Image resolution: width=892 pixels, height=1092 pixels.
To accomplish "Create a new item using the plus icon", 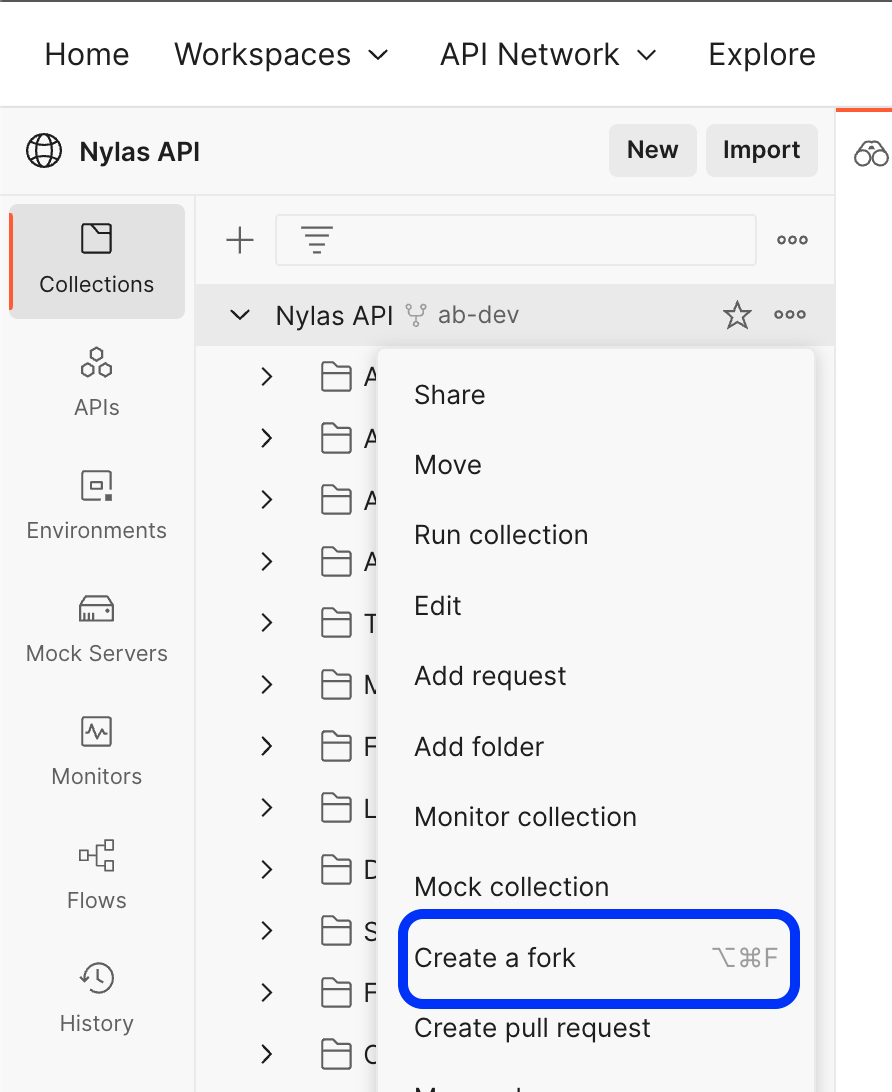I will click(240, 239).
